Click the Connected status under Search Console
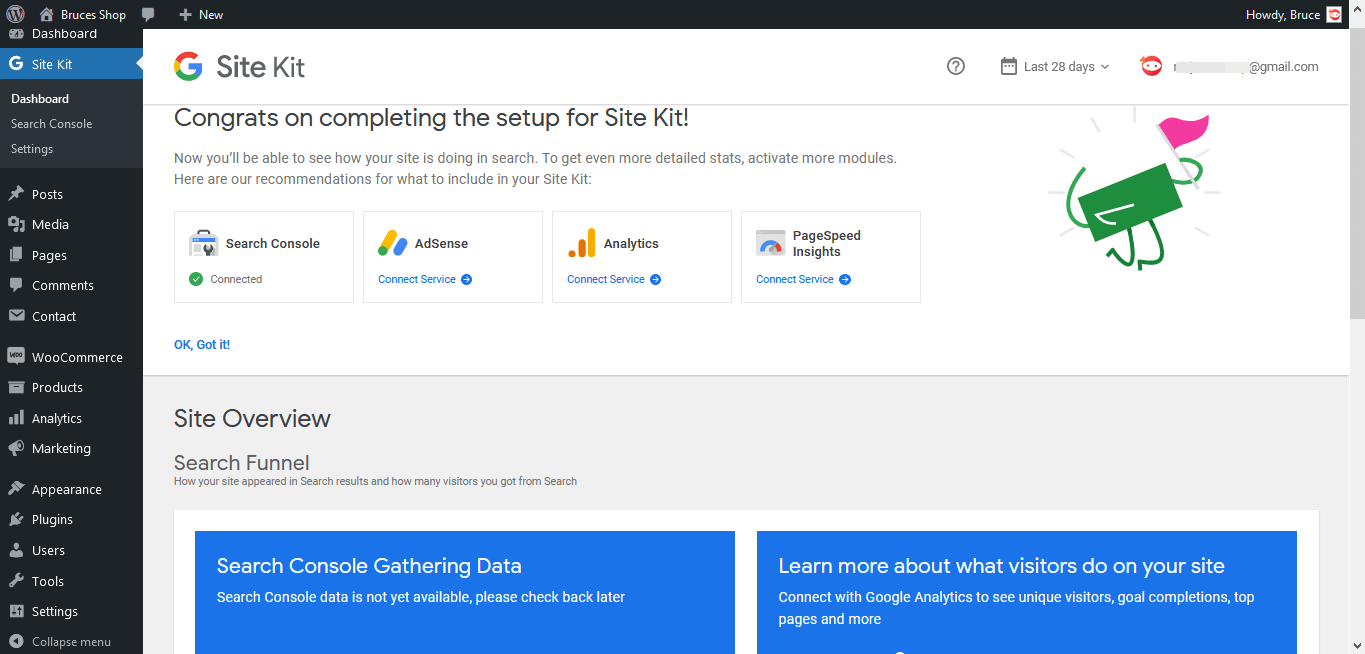1365x654 pixels. pos(226,279)
